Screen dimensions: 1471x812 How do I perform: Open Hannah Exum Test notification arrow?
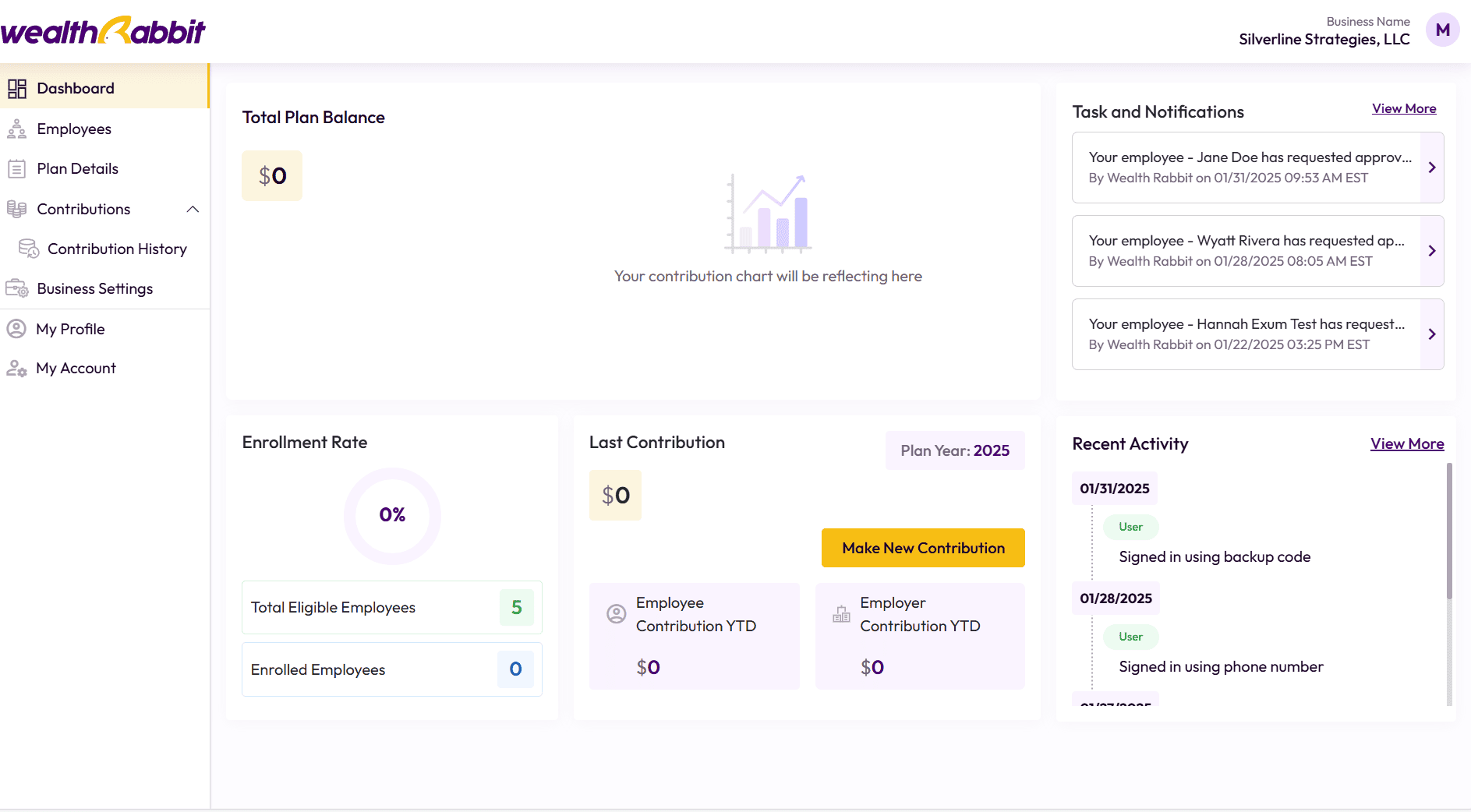pyautogui.click(x=1432, y=334)
